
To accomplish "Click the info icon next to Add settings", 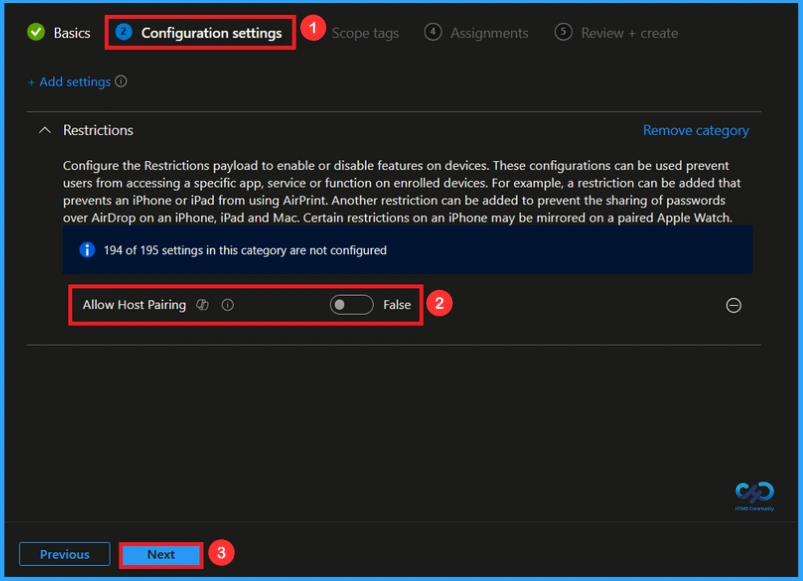I will point(120,82).
